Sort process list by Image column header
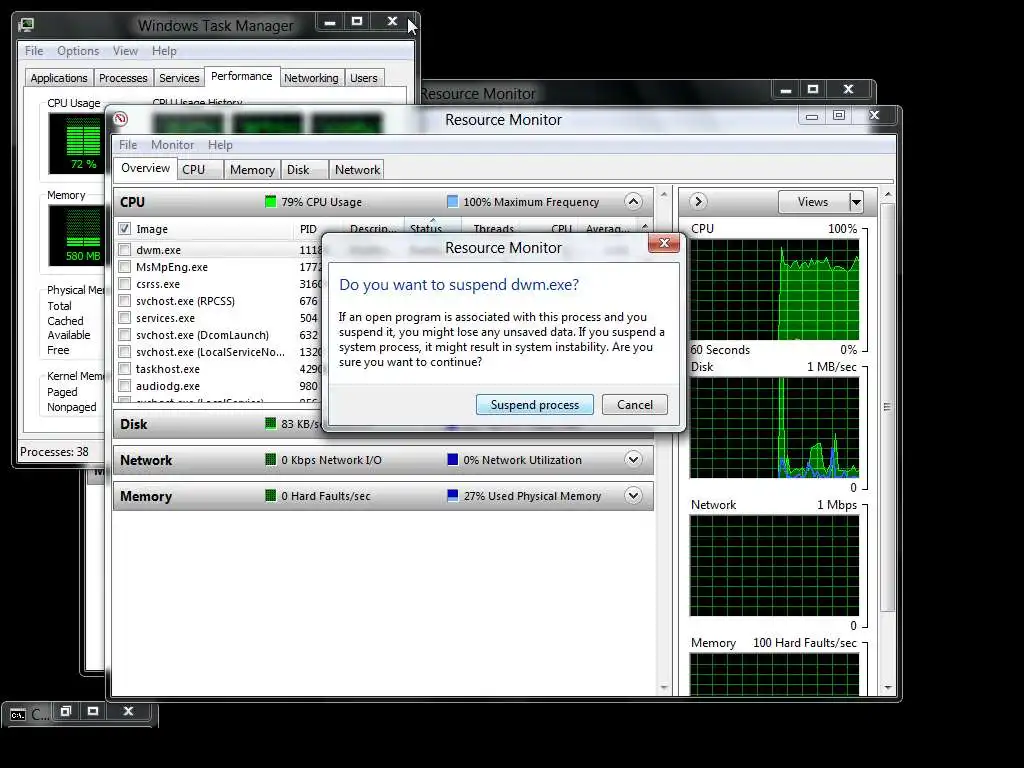 coord(152,229)
